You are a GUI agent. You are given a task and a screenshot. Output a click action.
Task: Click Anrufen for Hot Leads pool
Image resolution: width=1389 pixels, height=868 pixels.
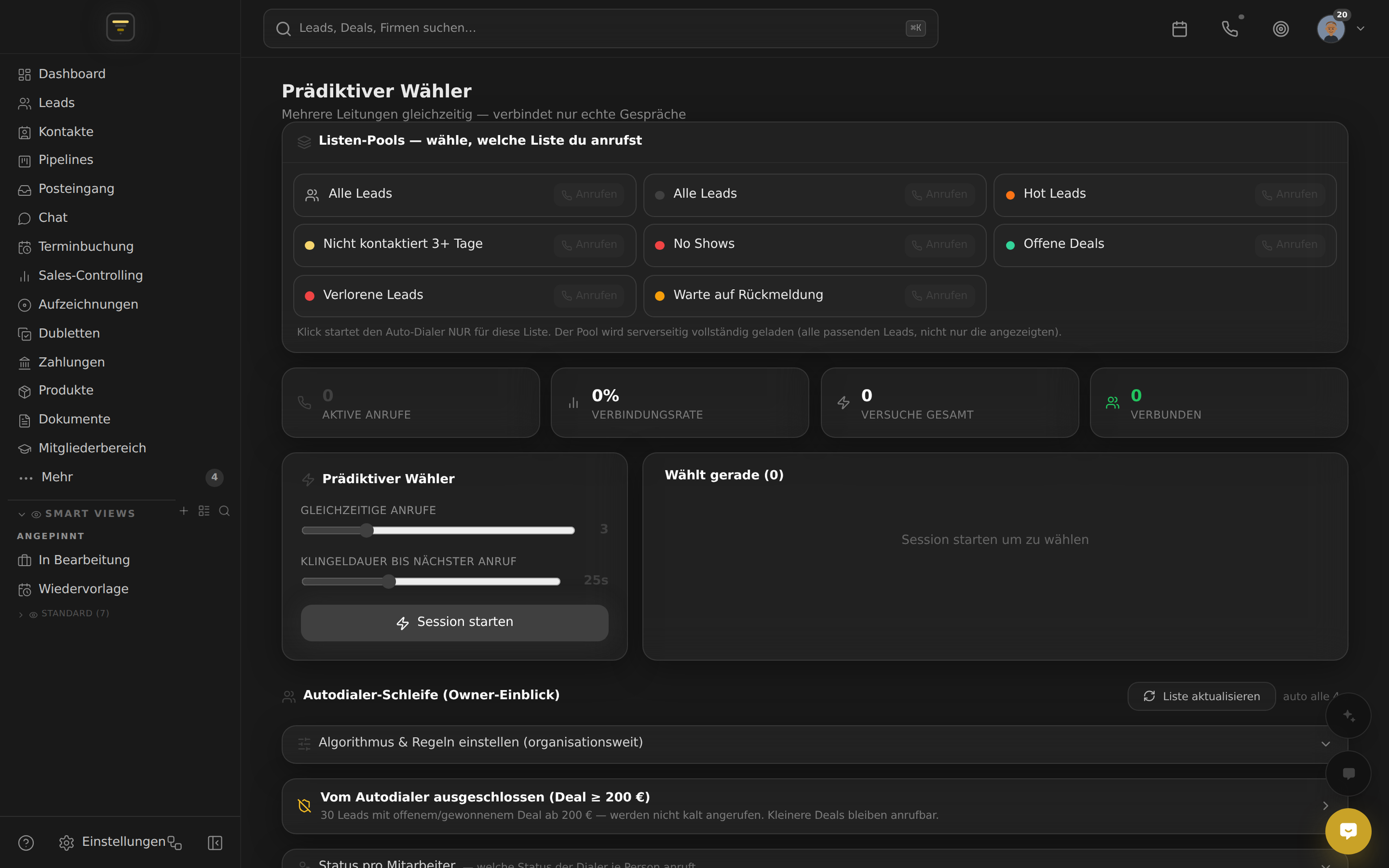pyautogui.click(x=1290, y=195)
